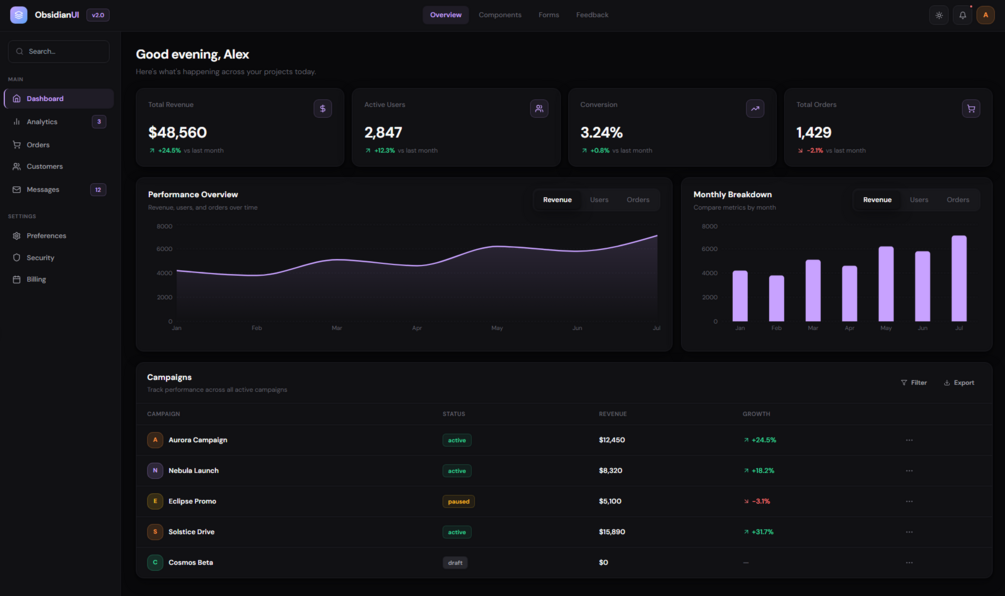Image resolution: width=1005 pixels, height=596 pixels.
Task: Open more options for Eclipse Promo
Action: [909, 501]
